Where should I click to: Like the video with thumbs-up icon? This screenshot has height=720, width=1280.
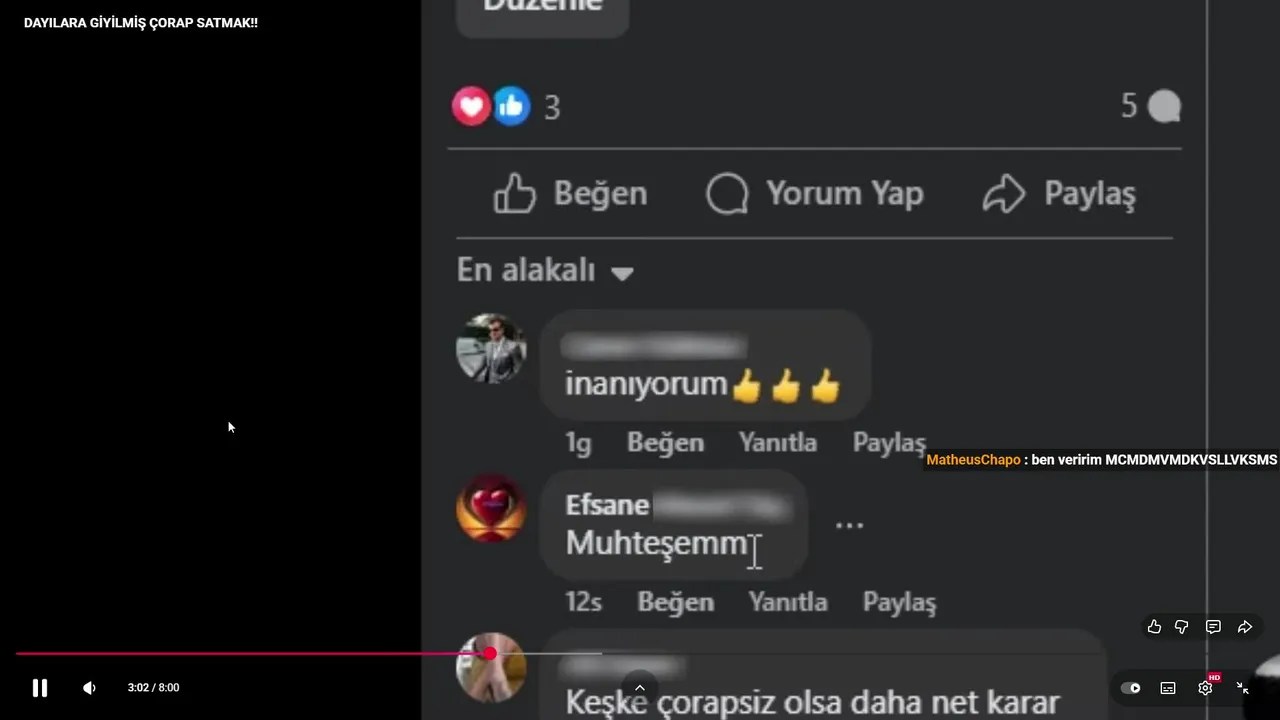pos(1154,627)
